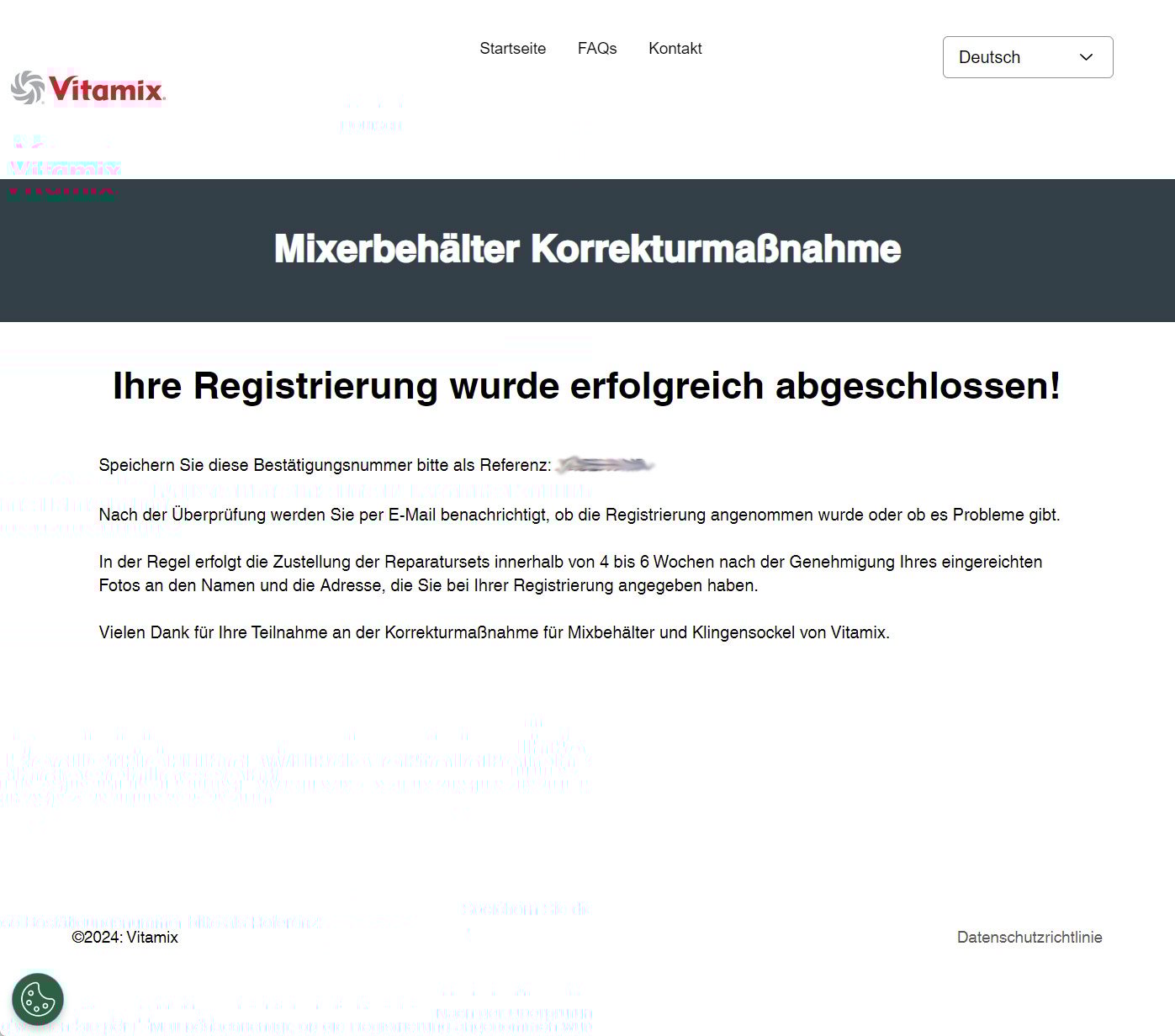Click the blurred confirmation number
1175x1036 pixels.
[x=605, y=465]
